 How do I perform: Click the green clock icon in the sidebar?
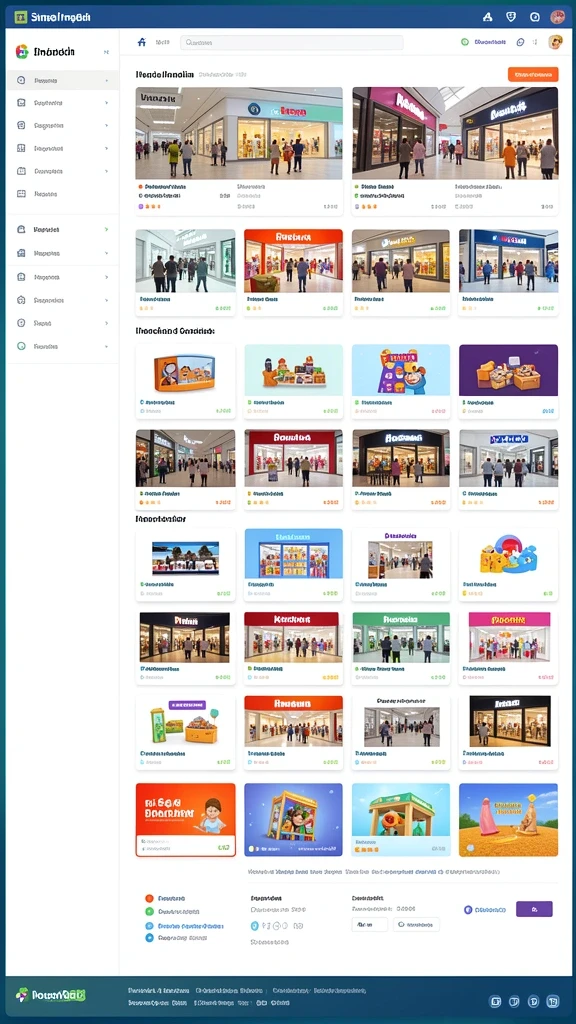[x=21, y=346]
